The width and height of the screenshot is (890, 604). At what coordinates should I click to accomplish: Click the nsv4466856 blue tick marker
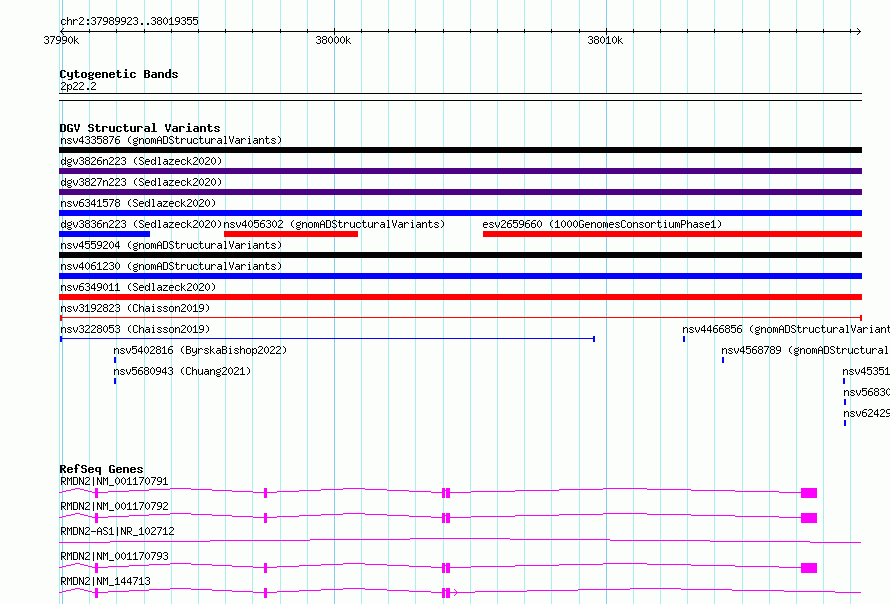[x=684, y=339]
